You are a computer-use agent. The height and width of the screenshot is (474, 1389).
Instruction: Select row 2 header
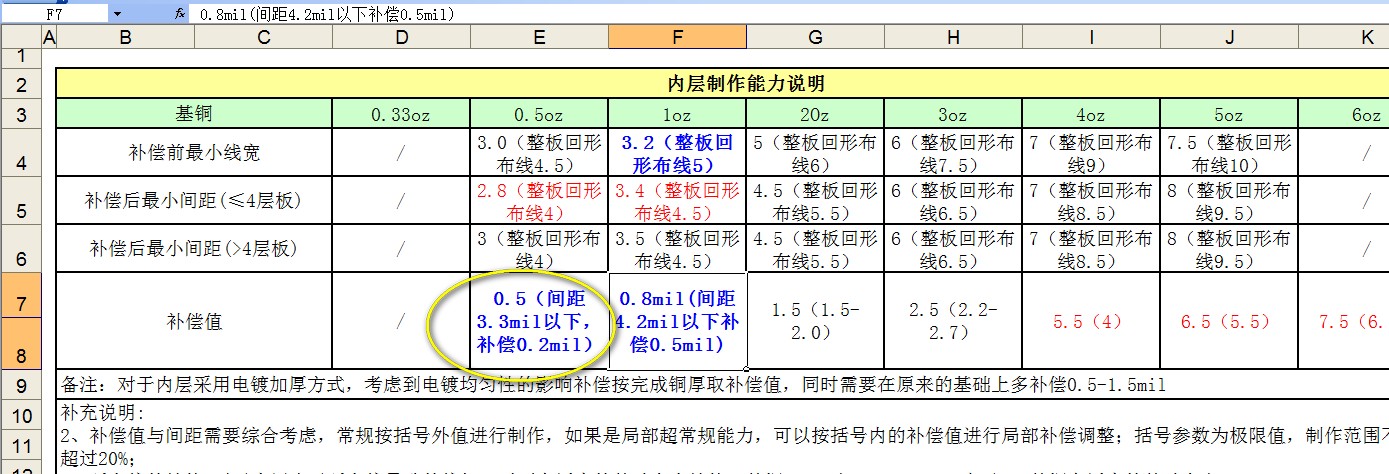(20, 83)
